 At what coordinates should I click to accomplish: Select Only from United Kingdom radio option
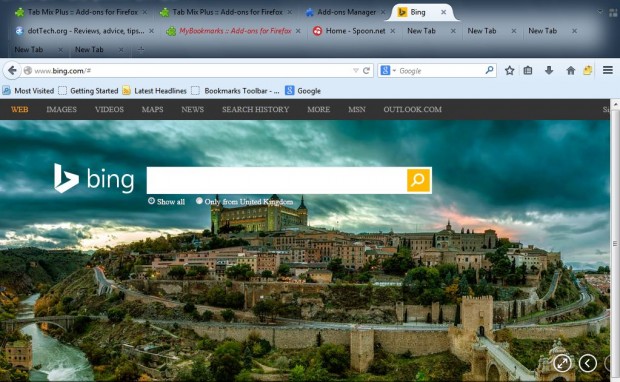pyautogui.click(x=199, y=201)
